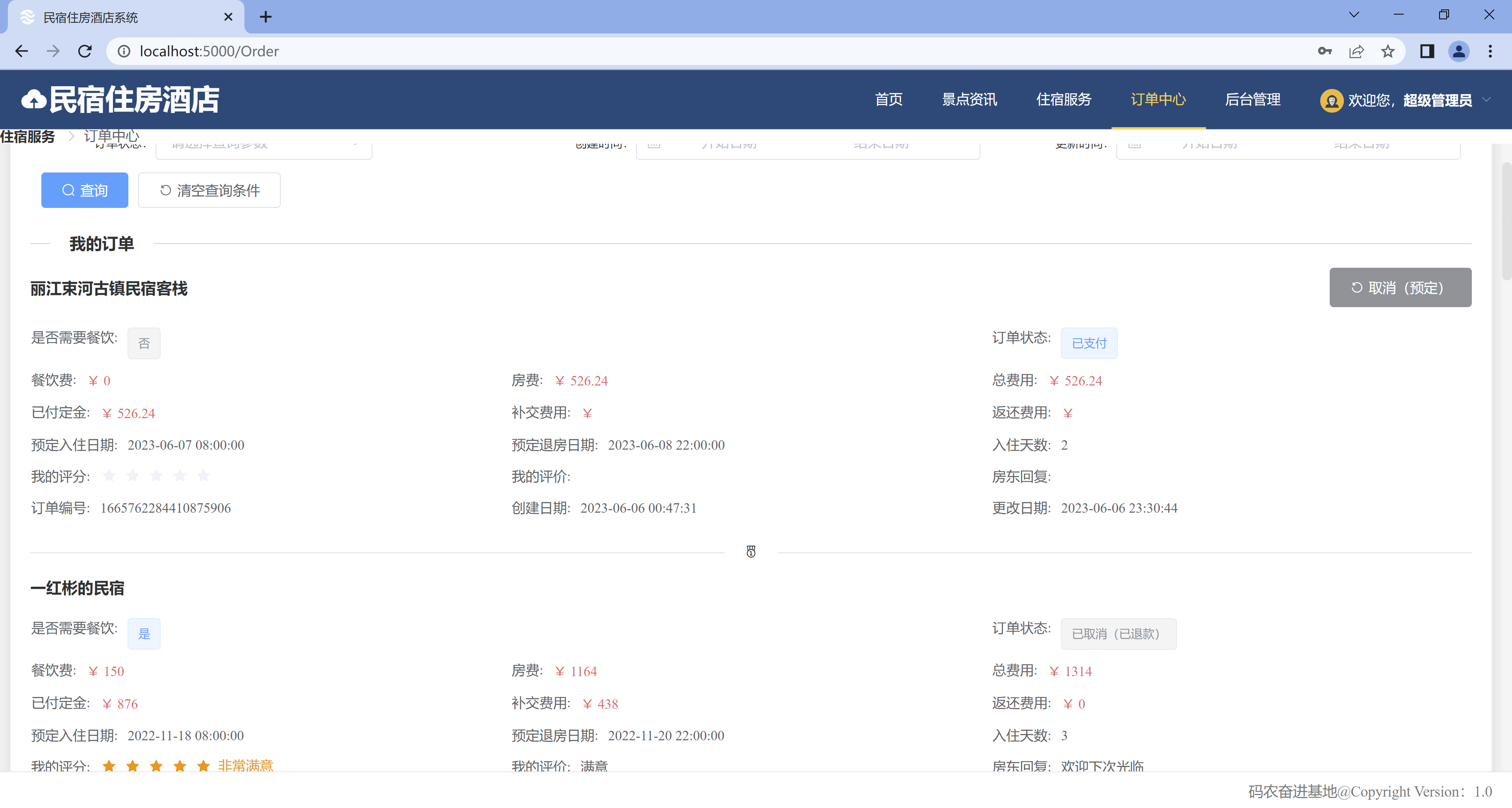The image size is (1512, 808).
Task: Reload the page with refresh icon
Action: [85, 51]
